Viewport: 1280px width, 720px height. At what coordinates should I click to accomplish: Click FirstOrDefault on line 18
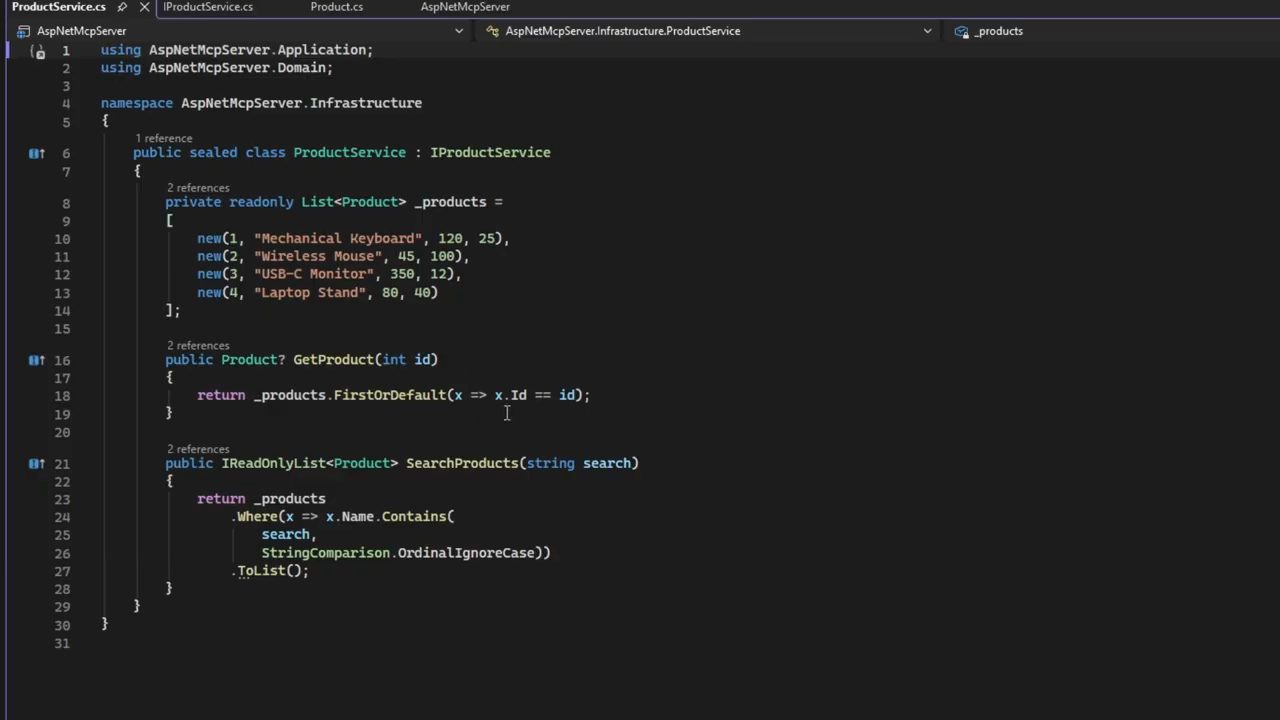[390, 396]
